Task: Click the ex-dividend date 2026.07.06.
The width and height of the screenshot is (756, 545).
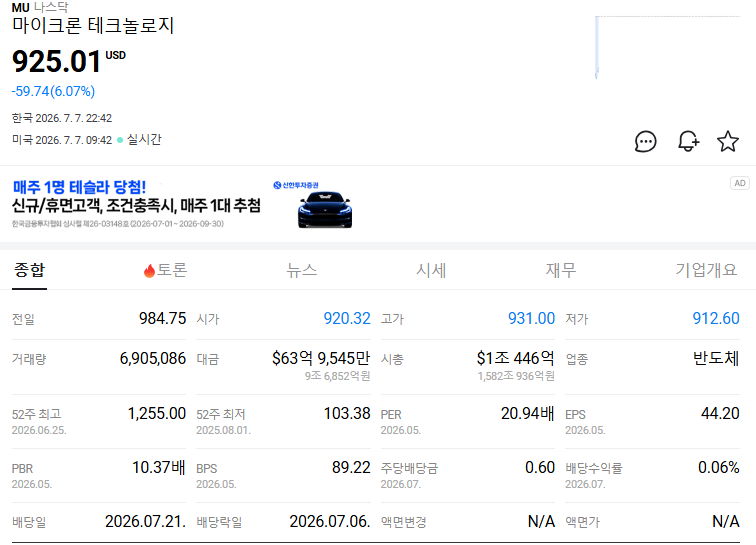Action: pos(330,521)
